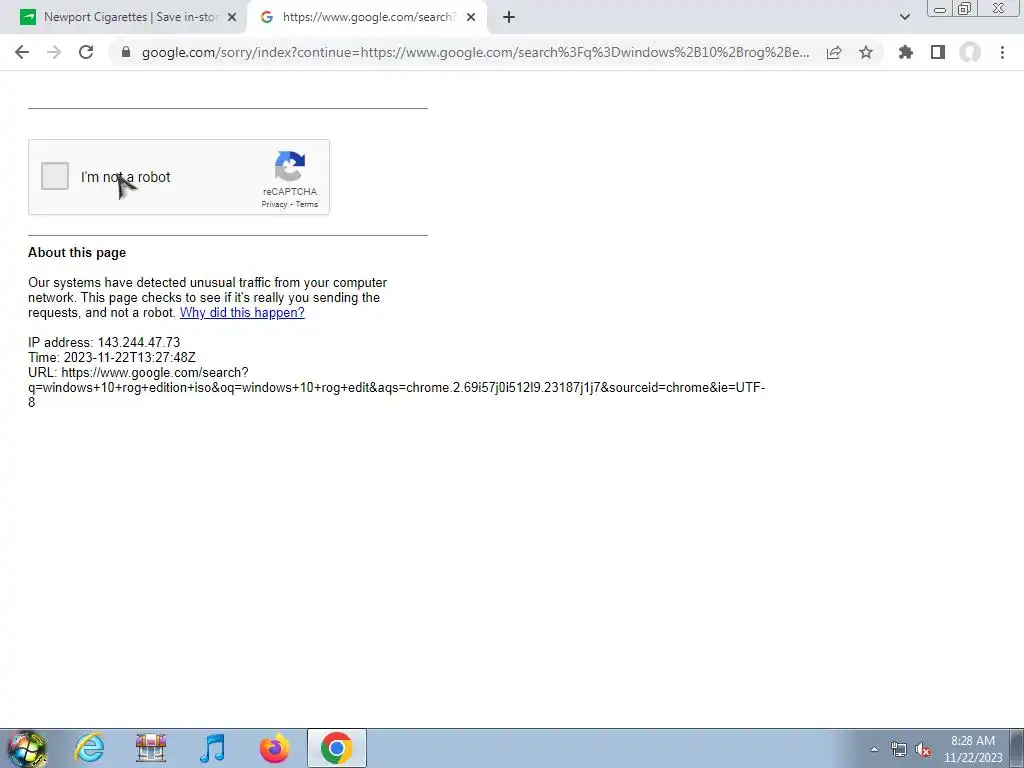The image size is (1024, 768).
Task: Show hidden system tray icons
Action: click(874, 749)
